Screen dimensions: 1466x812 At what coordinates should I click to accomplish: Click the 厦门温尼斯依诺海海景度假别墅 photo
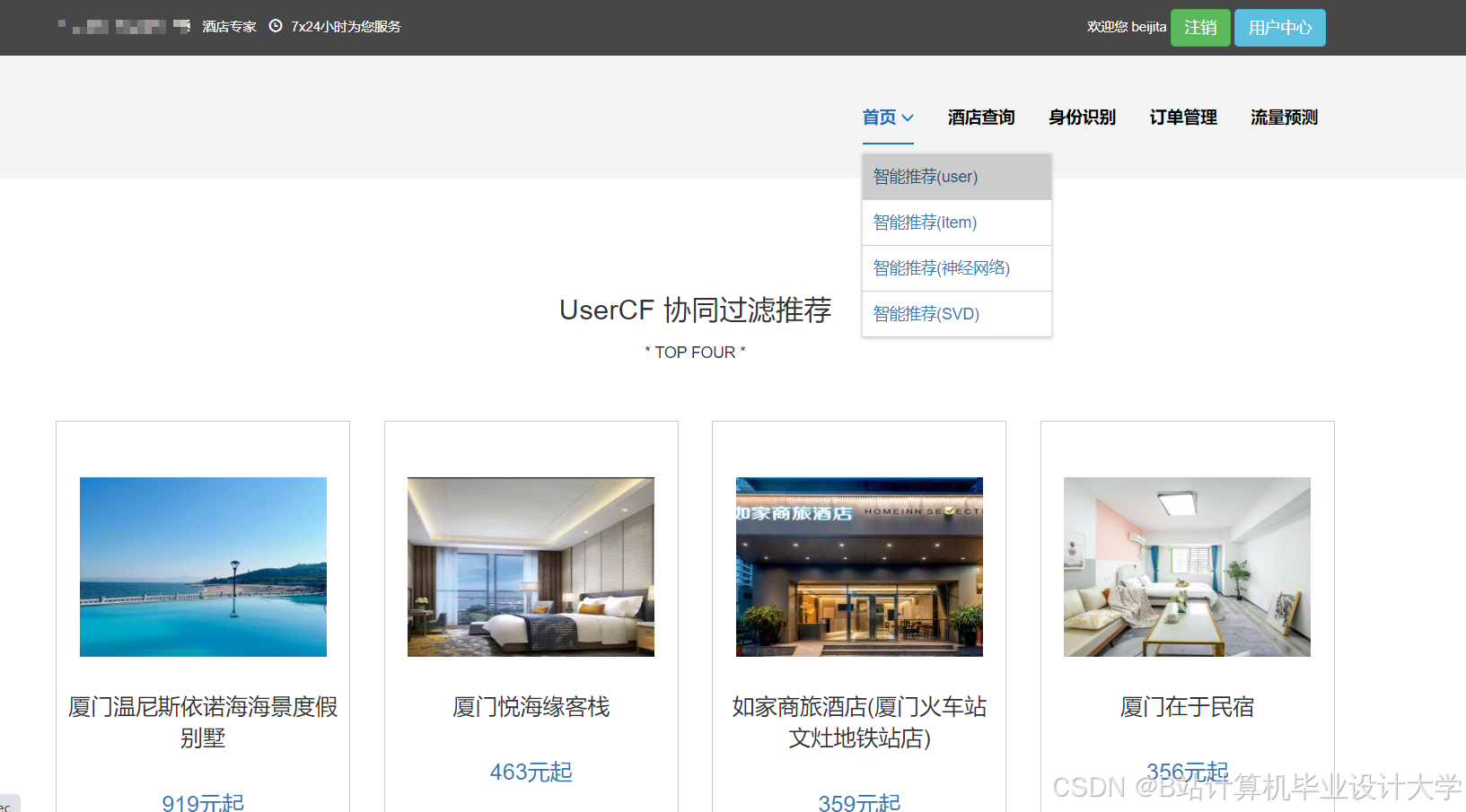click(x=203, y=566)
